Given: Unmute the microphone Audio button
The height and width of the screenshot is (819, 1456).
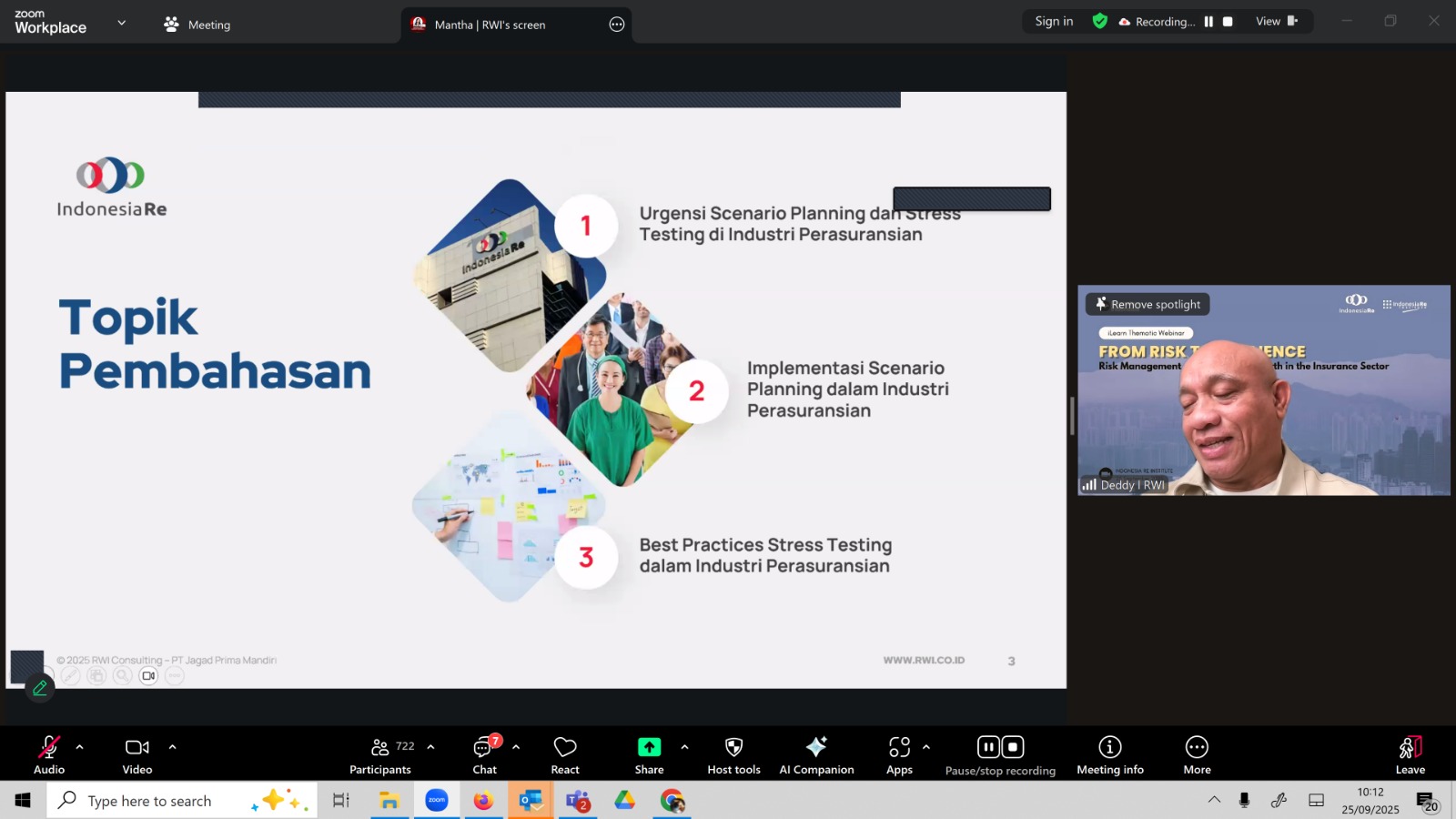Looking at the screenshot, I should tap(49, 755).
